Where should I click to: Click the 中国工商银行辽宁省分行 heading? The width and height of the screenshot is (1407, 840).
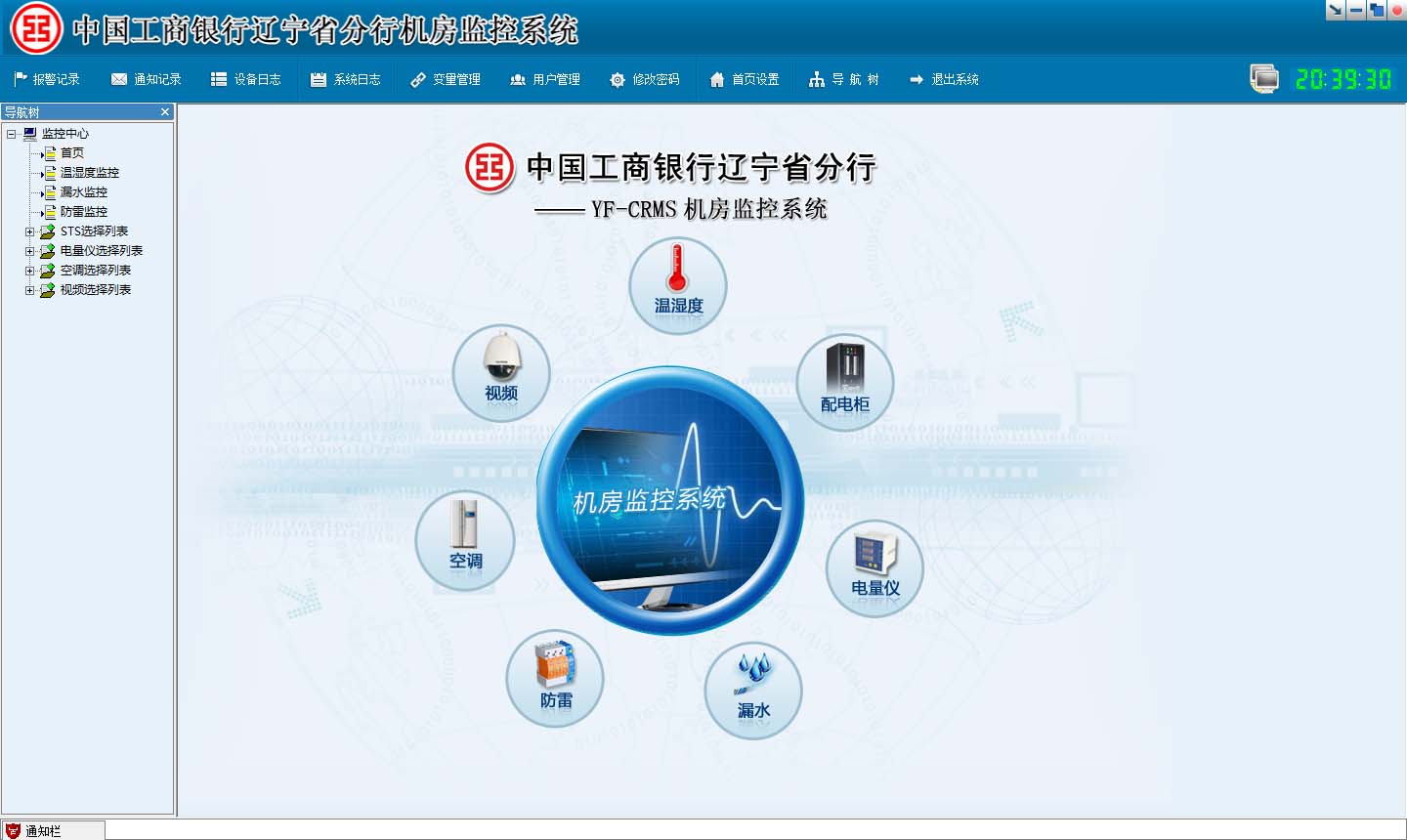(x=702, y=167)
